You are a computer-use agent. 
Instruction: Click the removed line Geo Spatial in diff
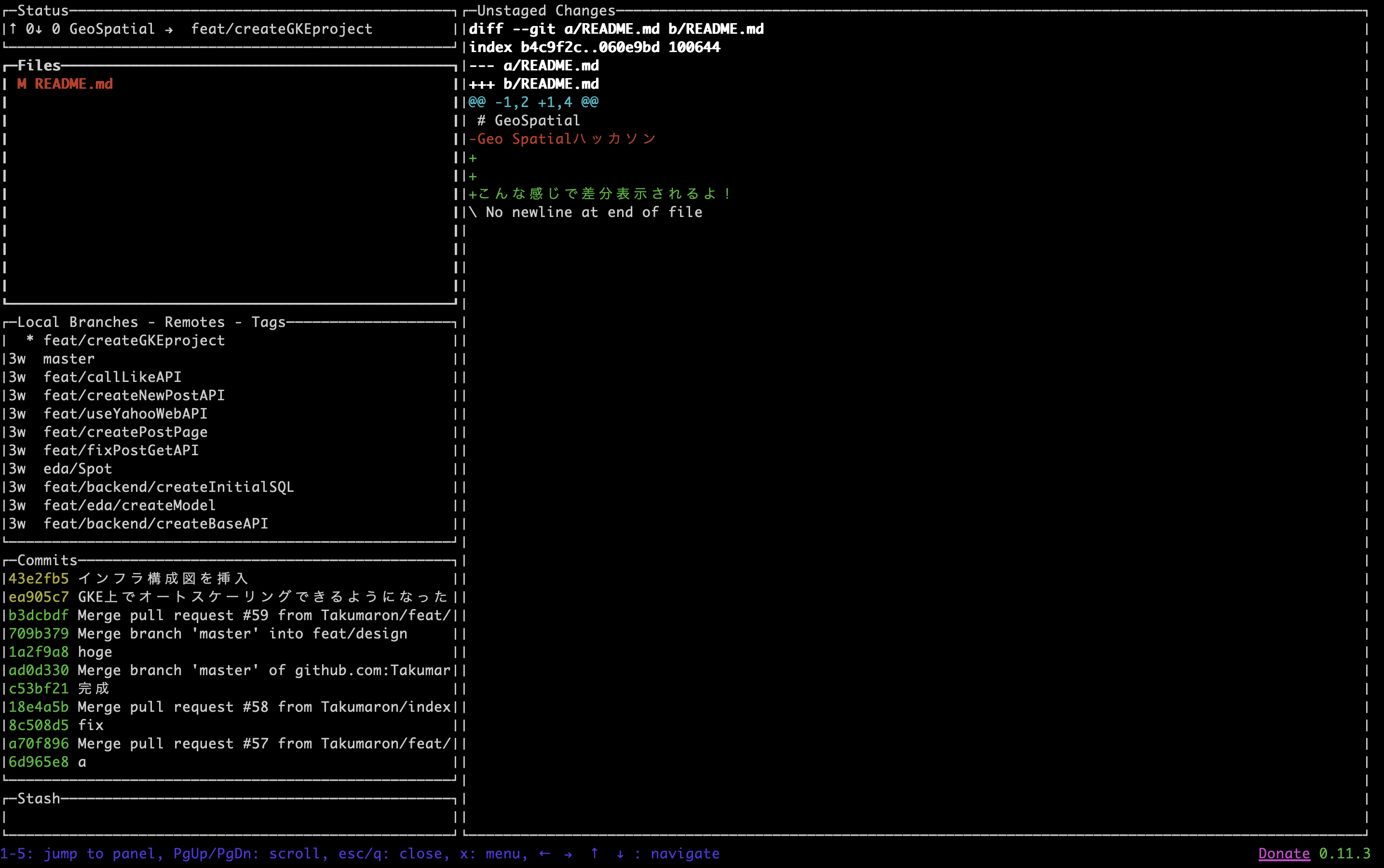coord(563,139)
